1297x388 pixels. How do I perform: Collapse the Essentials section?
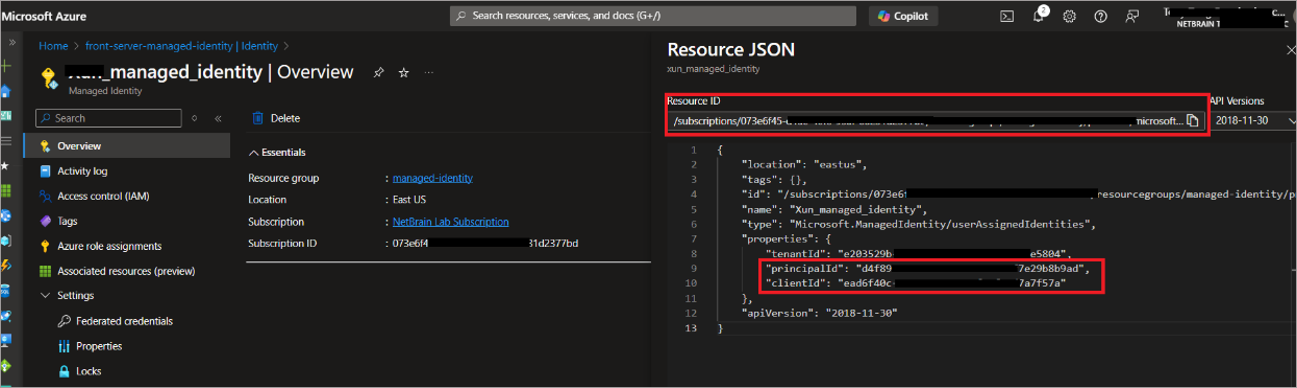(x=277, y=152)
